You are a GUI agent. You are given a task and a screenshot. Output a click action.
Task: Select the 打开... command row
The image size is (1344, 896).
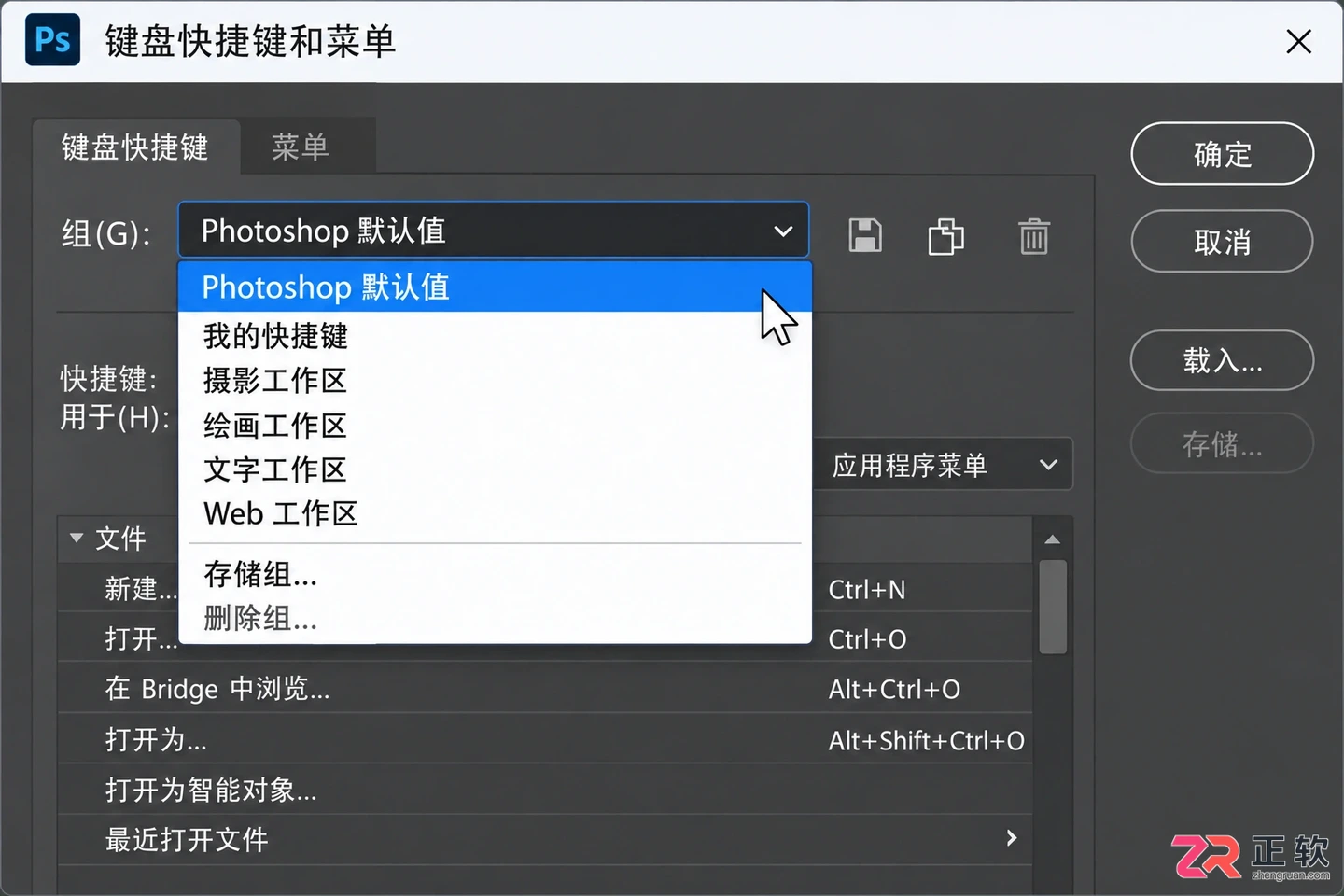pos(545,638)
